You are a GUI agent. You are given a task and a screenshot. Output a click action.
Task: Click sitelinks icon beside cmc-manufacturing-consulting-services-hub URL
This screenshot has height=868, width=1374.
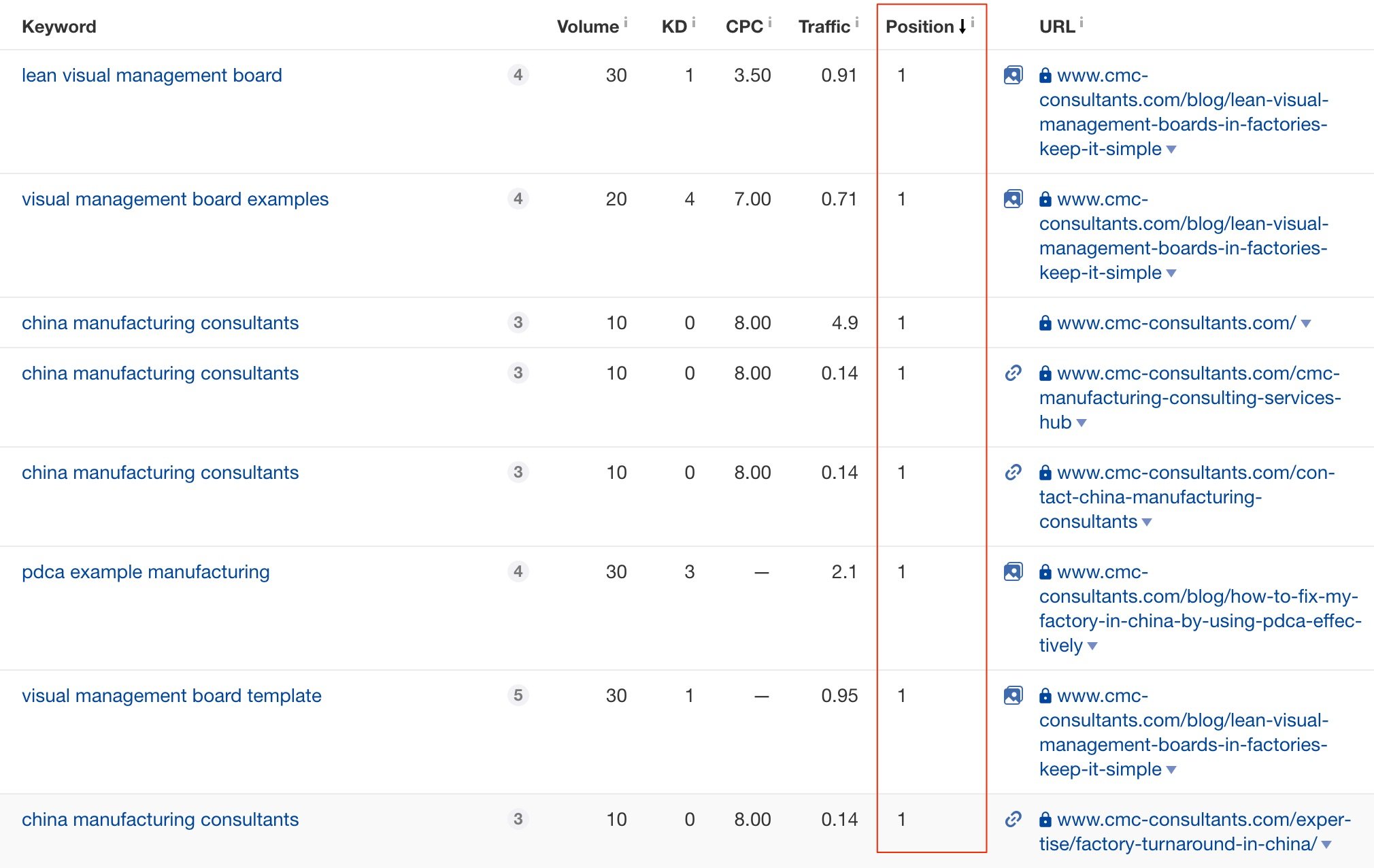(x=1013, y=373)
